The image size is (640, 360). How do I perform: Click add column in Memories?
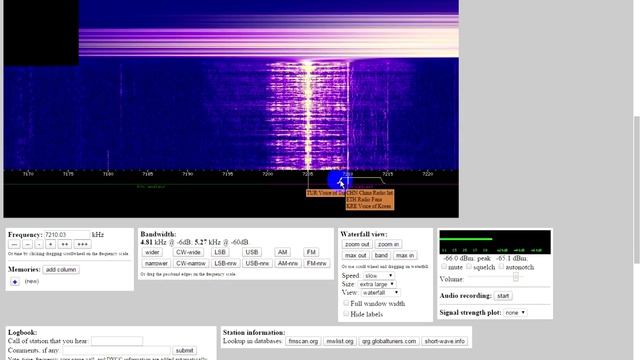pos(61,270)
